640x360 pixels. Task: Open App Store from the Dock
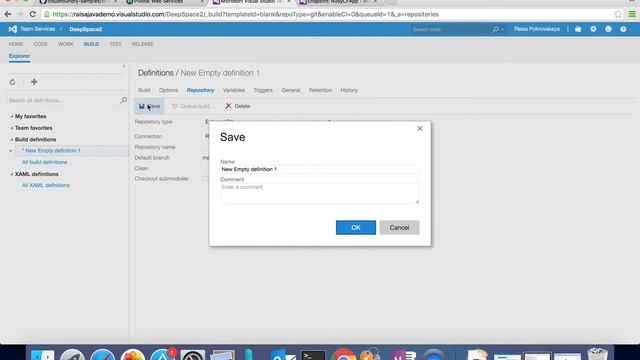[162, 355]
